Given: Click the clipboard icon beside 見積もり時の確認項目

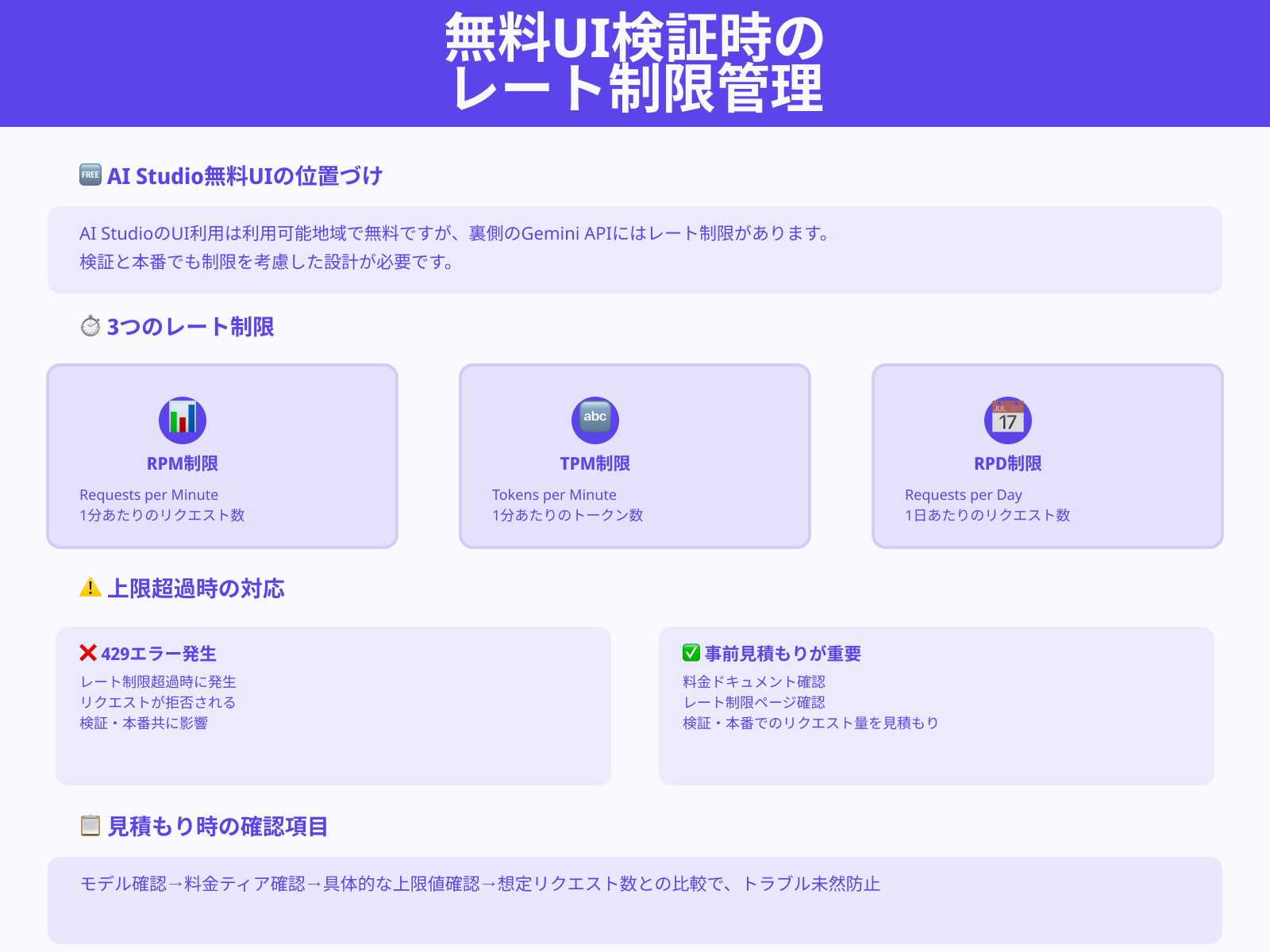Looking at the screenshot, I should [89, 825].
